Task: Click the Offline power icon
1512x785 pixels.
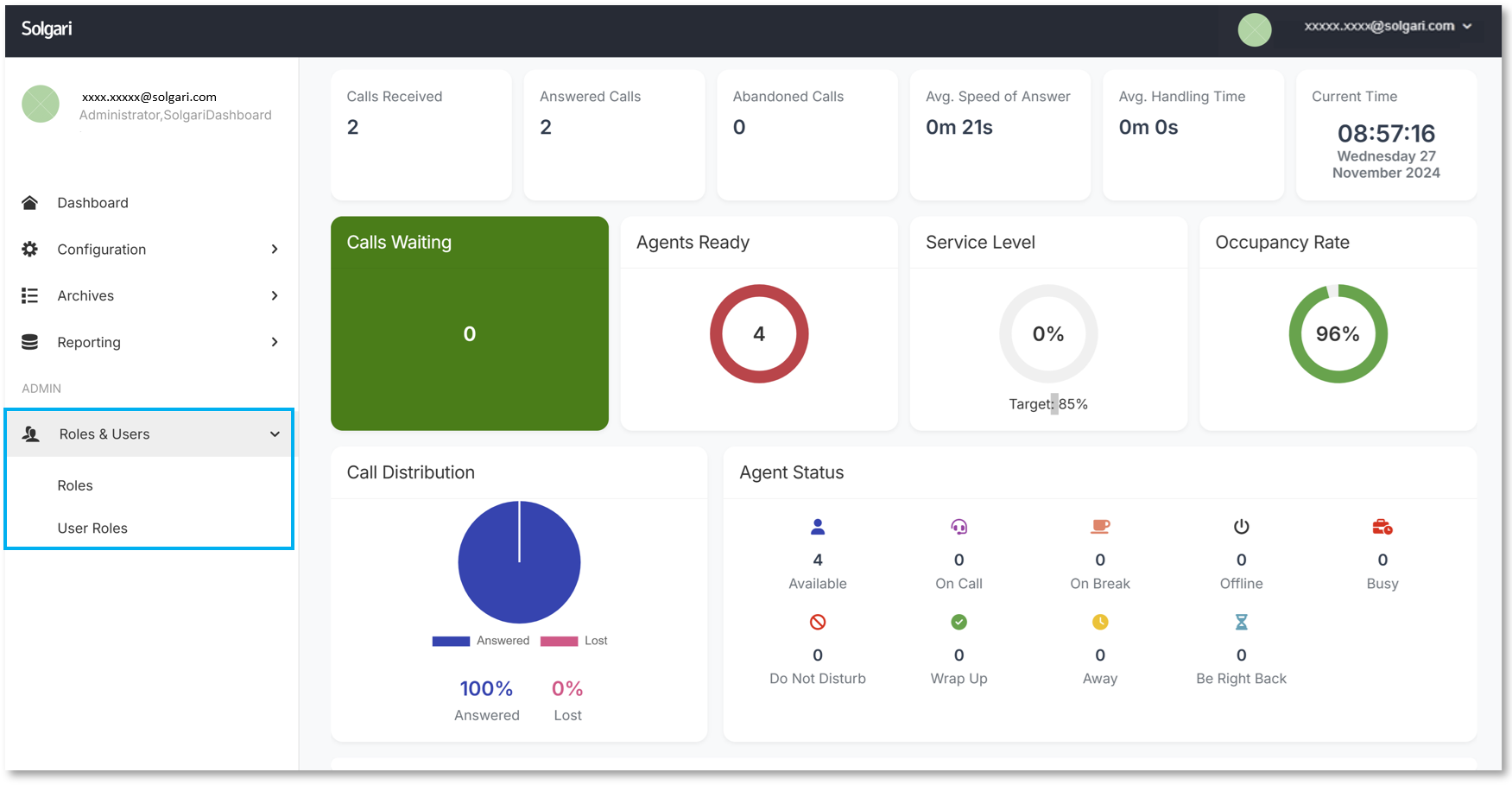Action: click(1241, 527)
